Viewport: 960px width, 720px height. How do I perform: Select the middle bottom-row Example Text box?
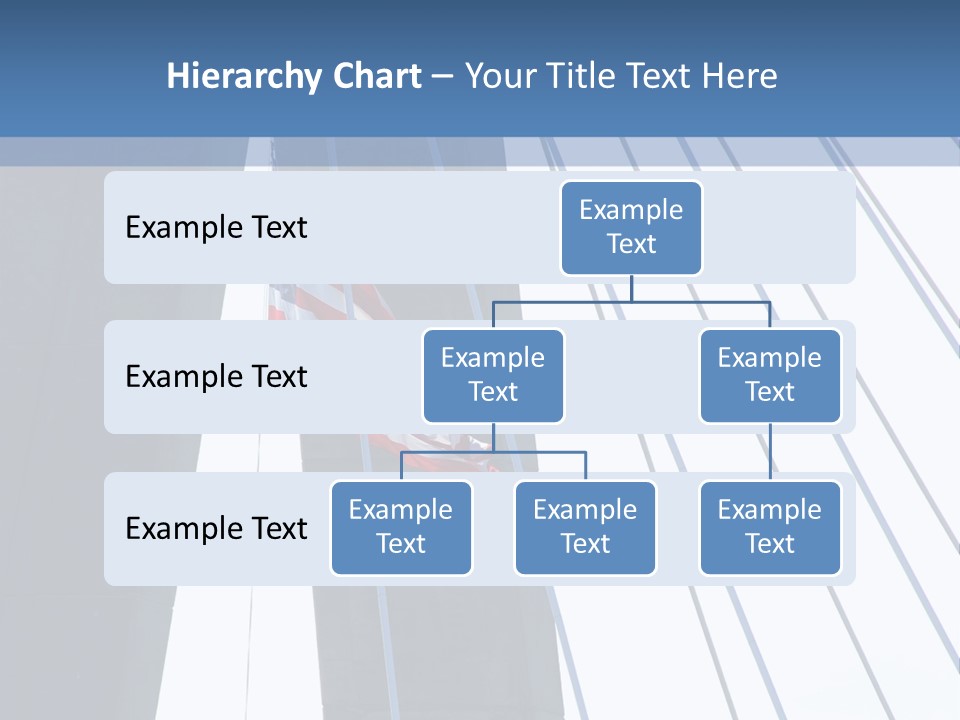(585, 527)
